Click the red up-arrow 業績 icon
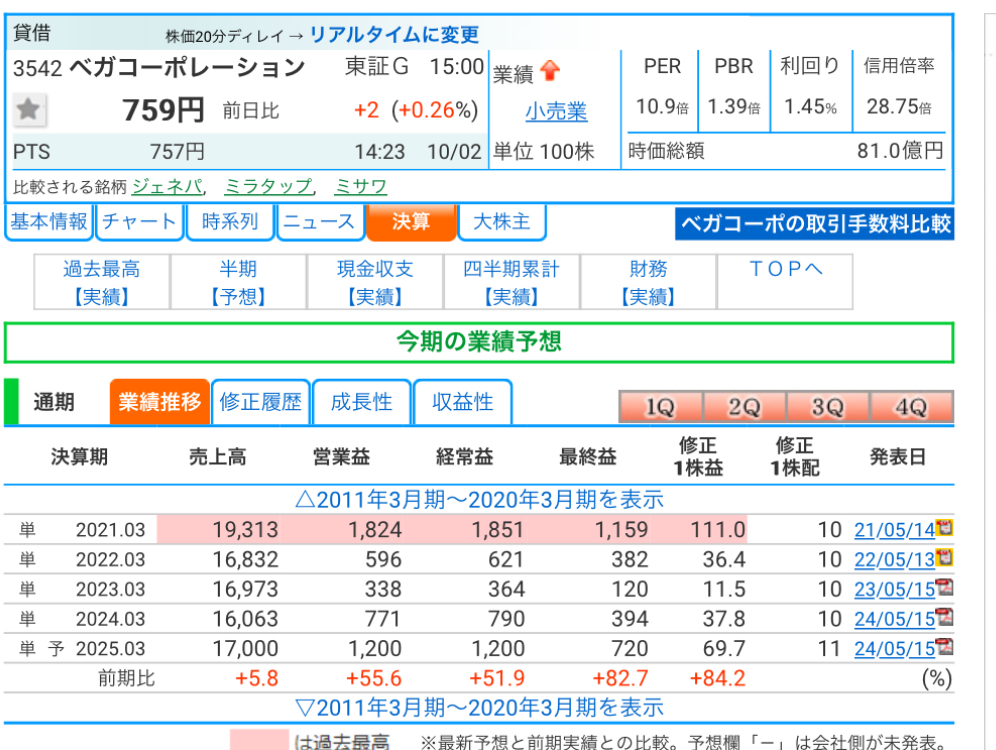996x750 pixels. pos(550,71)
